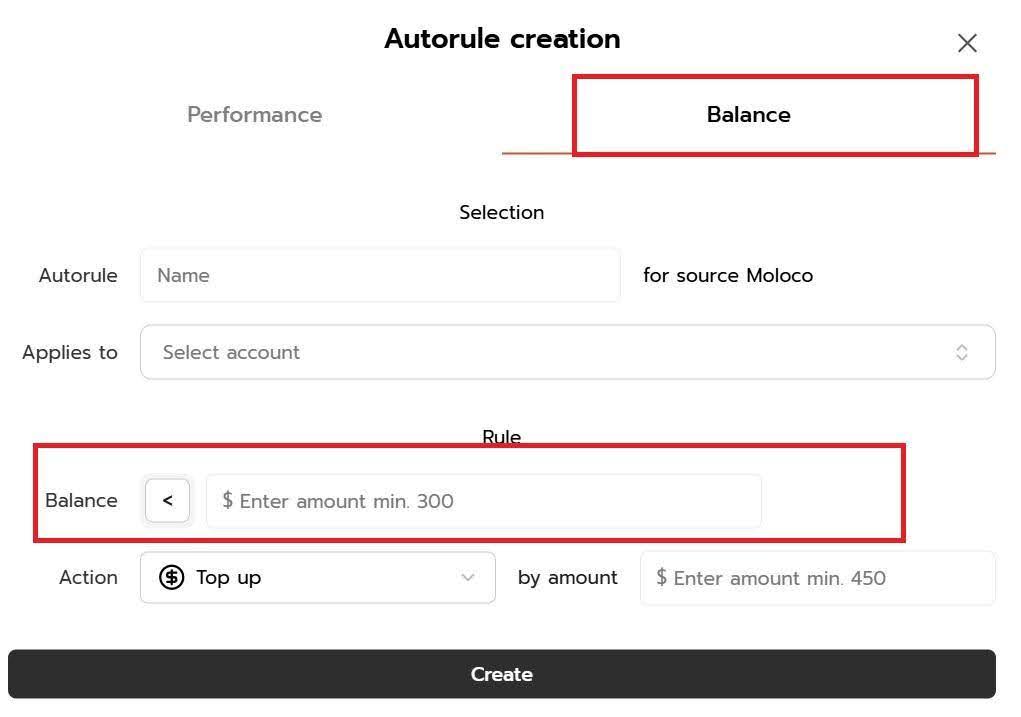
Task: Click the 'Applies to' label
Action: (70, 352)
